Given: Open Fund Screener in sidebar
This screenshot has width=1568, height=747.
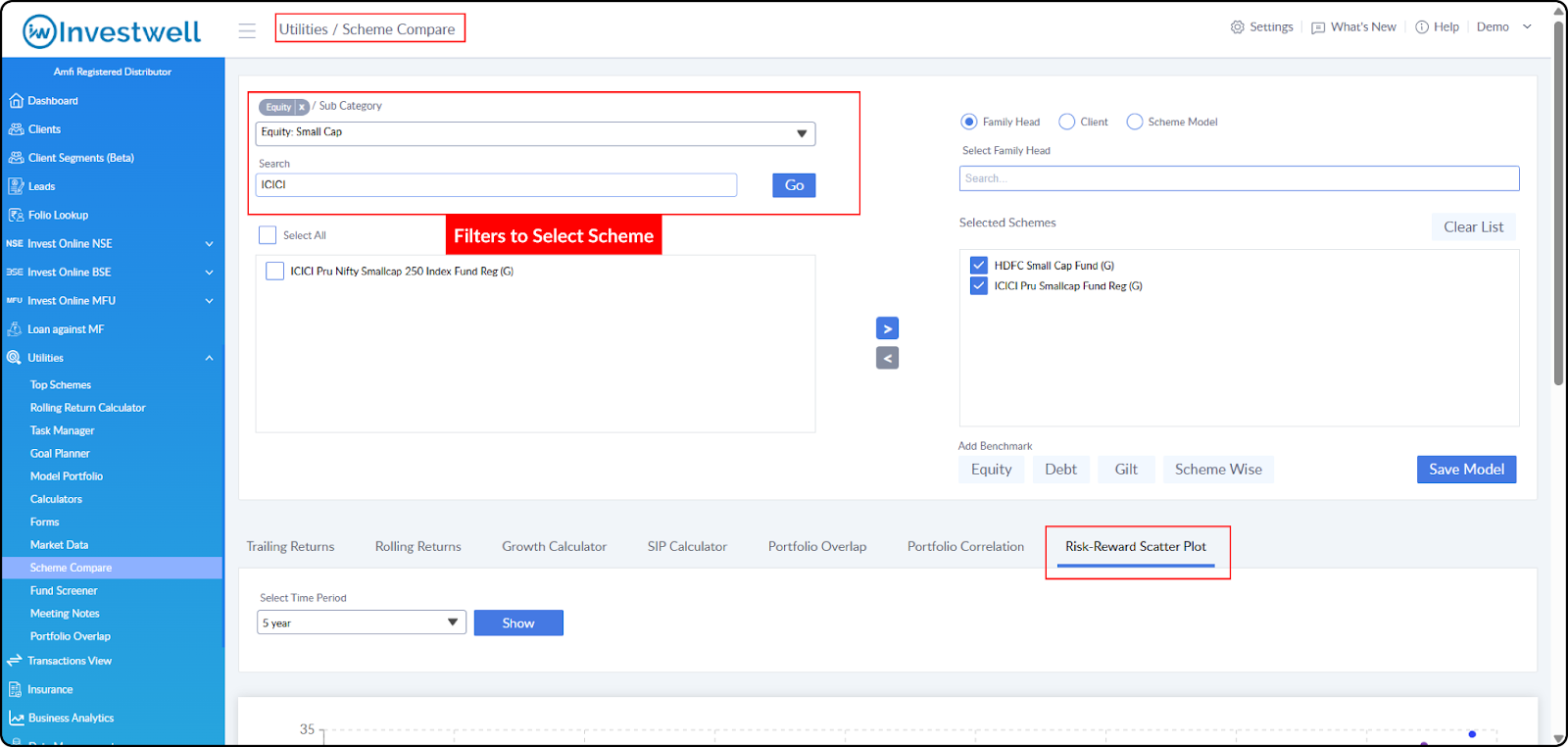Looking at the screenshot, I should (64, 591).
